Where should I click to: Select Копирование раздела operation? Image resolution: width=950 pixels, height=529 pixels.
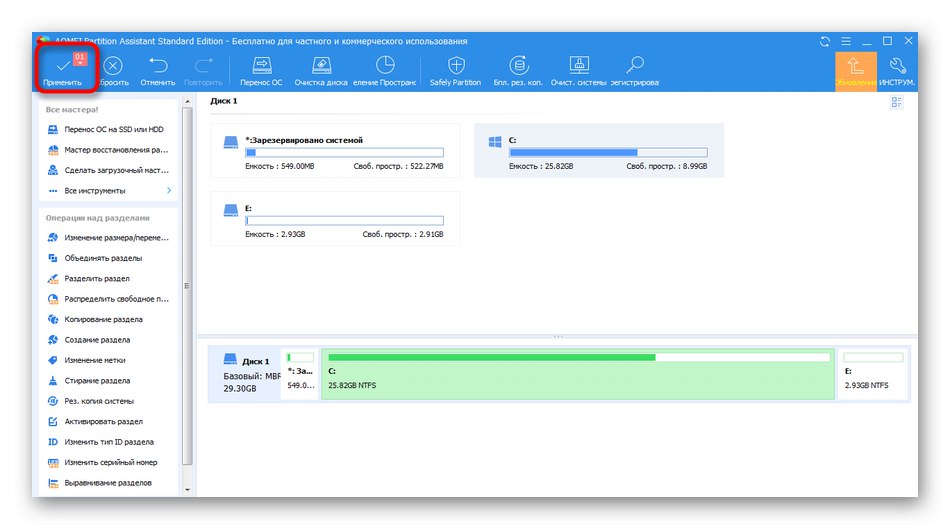(95, 319)
